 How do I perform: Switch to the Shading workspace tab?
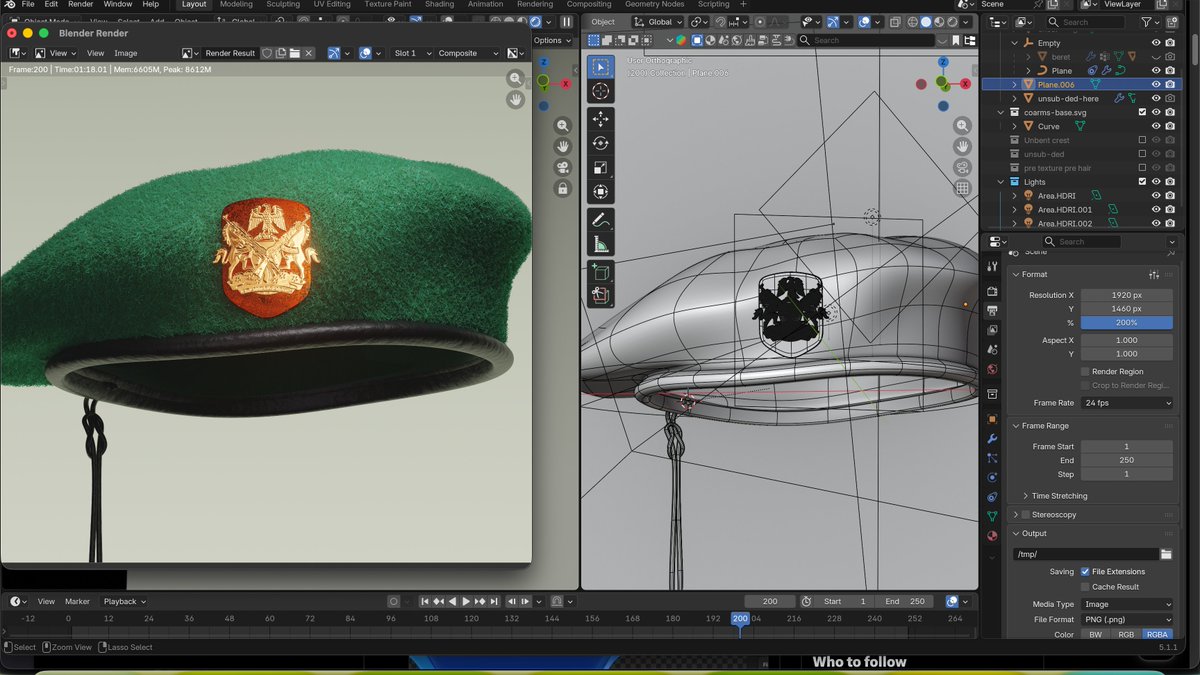(439, 4)
